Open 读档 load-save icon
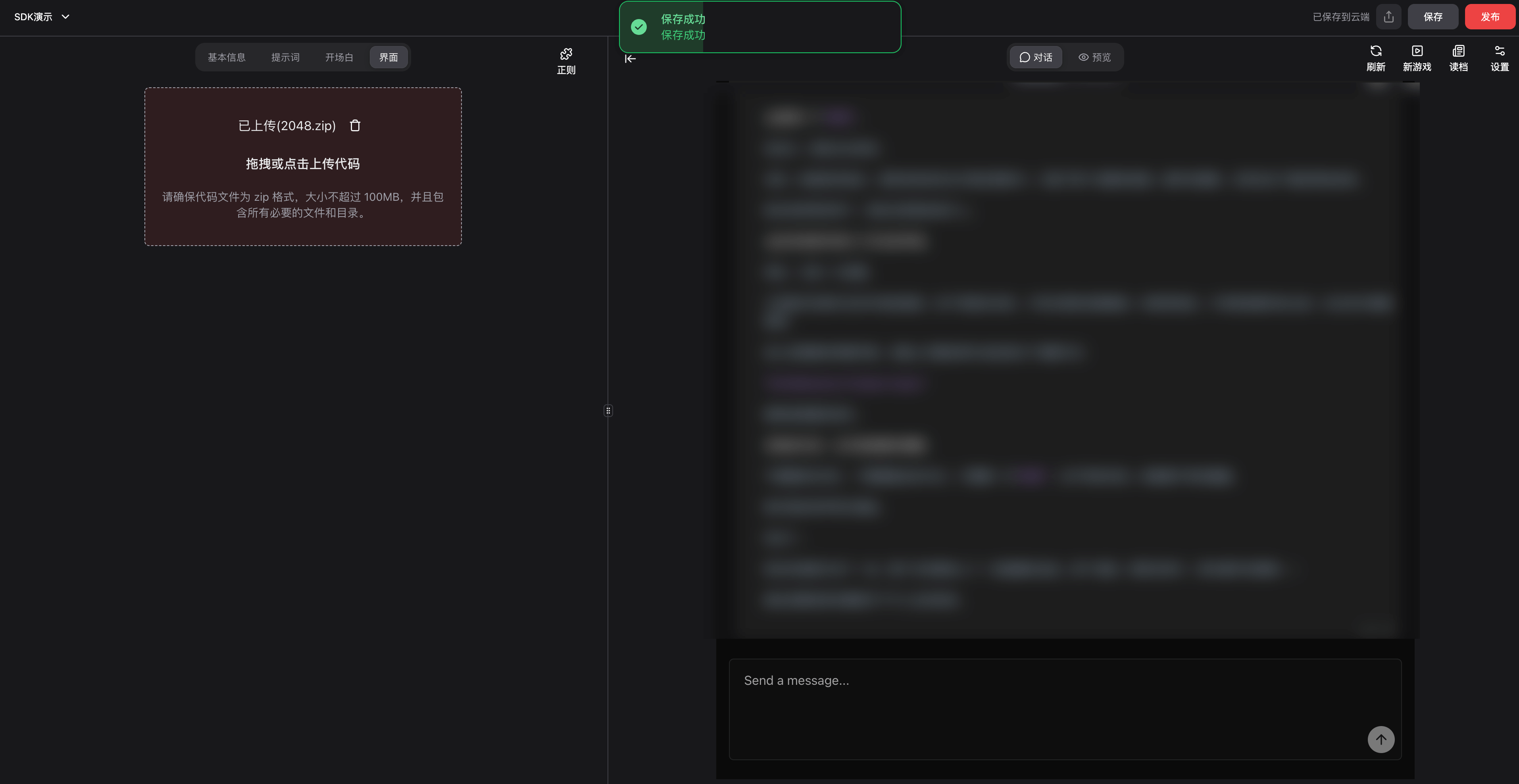 click(x=1457, y=51)
